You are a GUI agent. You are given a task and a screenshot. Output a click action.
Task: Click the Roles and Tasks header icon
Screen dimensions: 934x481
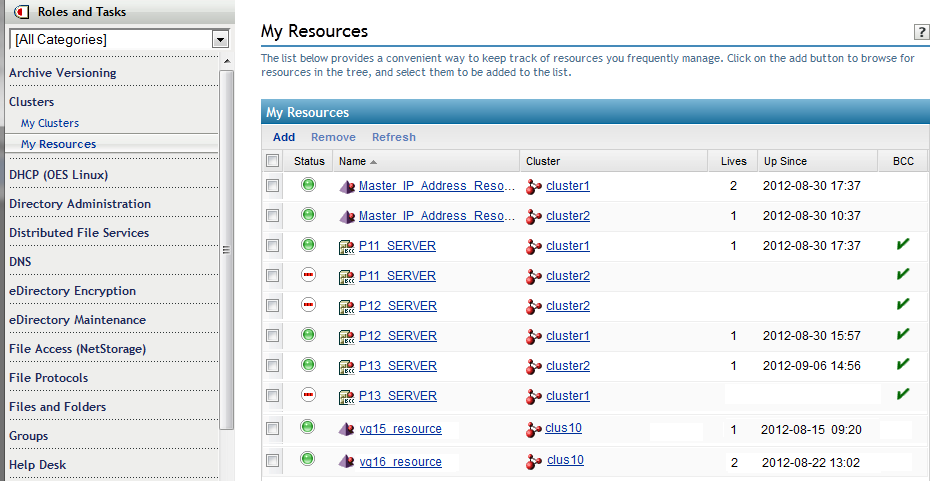click(x=21, y=11)
